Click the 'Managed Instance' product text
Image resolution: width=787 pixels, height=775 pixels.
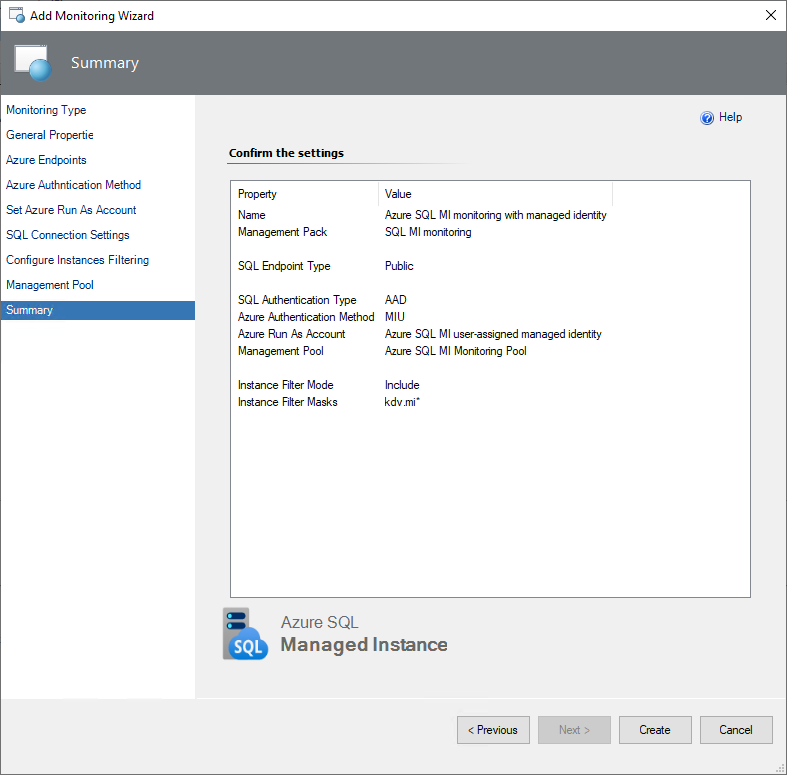(364, 644)
